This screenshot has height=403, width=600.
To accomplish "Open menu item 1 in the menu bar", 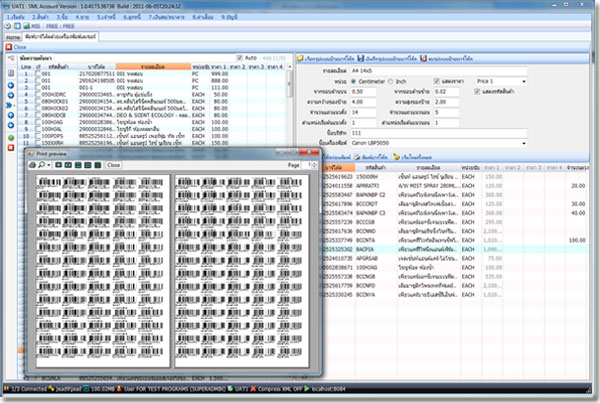I will point(16,17).
